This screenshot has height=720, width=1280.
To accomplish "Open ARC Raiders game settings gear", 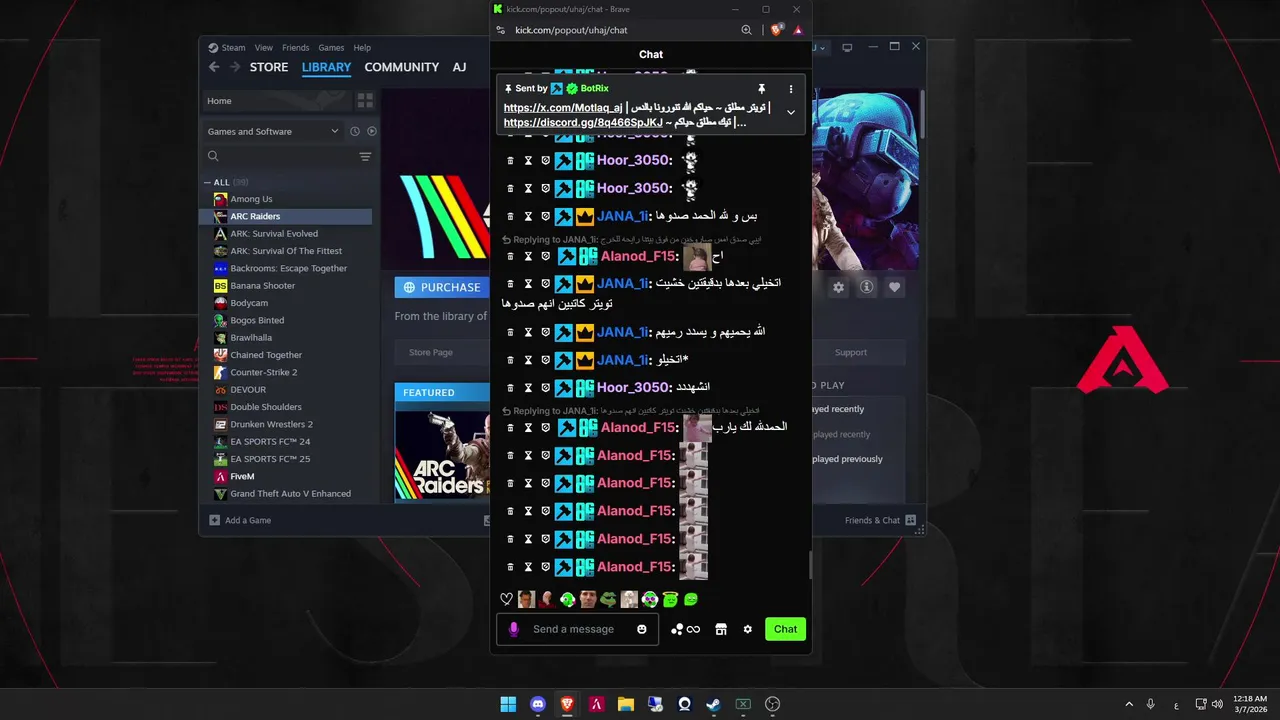I will coord(839,287).
